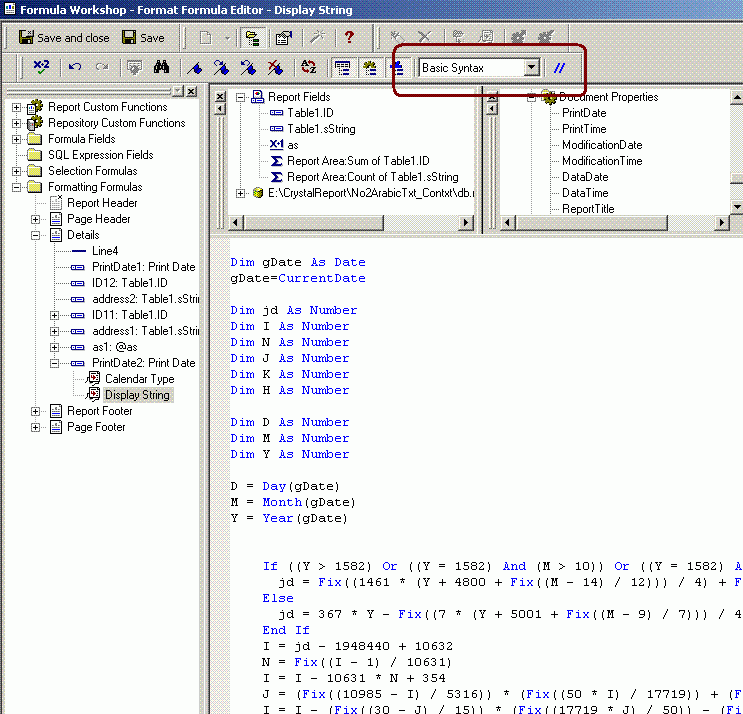The height and width of the screenshot is (714, 743).
Task: Click the Undo arrow icon
Action: (75, 67)
